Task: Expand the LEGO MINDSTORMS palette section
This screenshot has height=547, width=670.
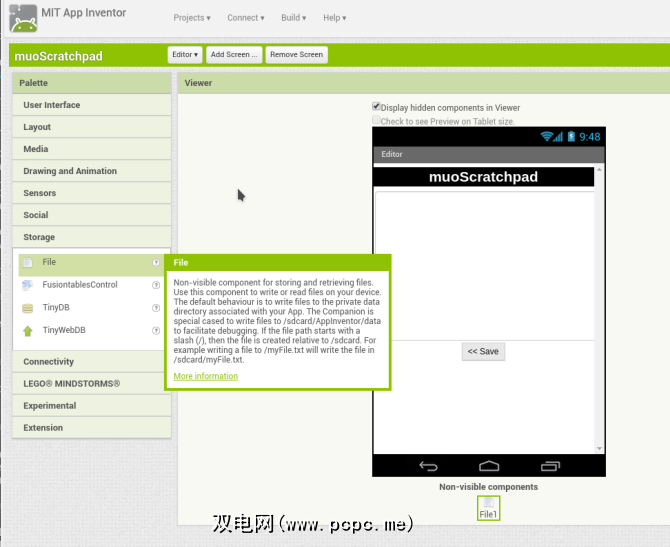Action: (x=92, y=384)
